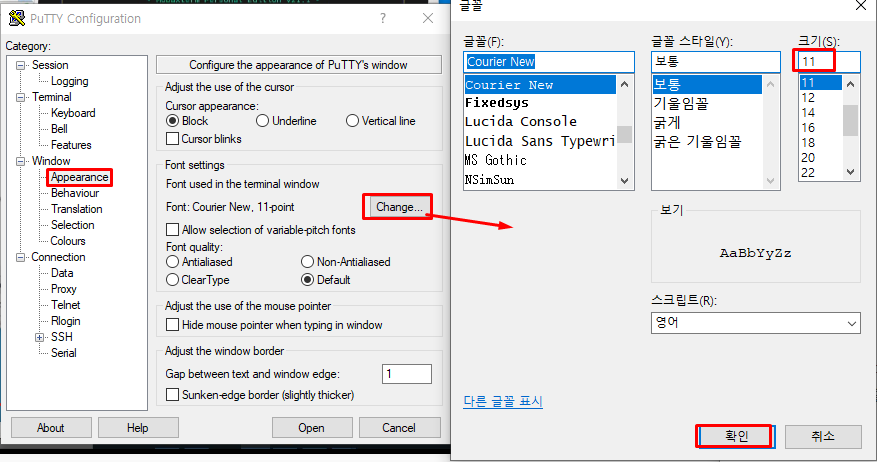The height and width of the screenshot is (462, 877).
Task: Enable Hide mouse pointer when typing
Action: (x=173, y=325)
